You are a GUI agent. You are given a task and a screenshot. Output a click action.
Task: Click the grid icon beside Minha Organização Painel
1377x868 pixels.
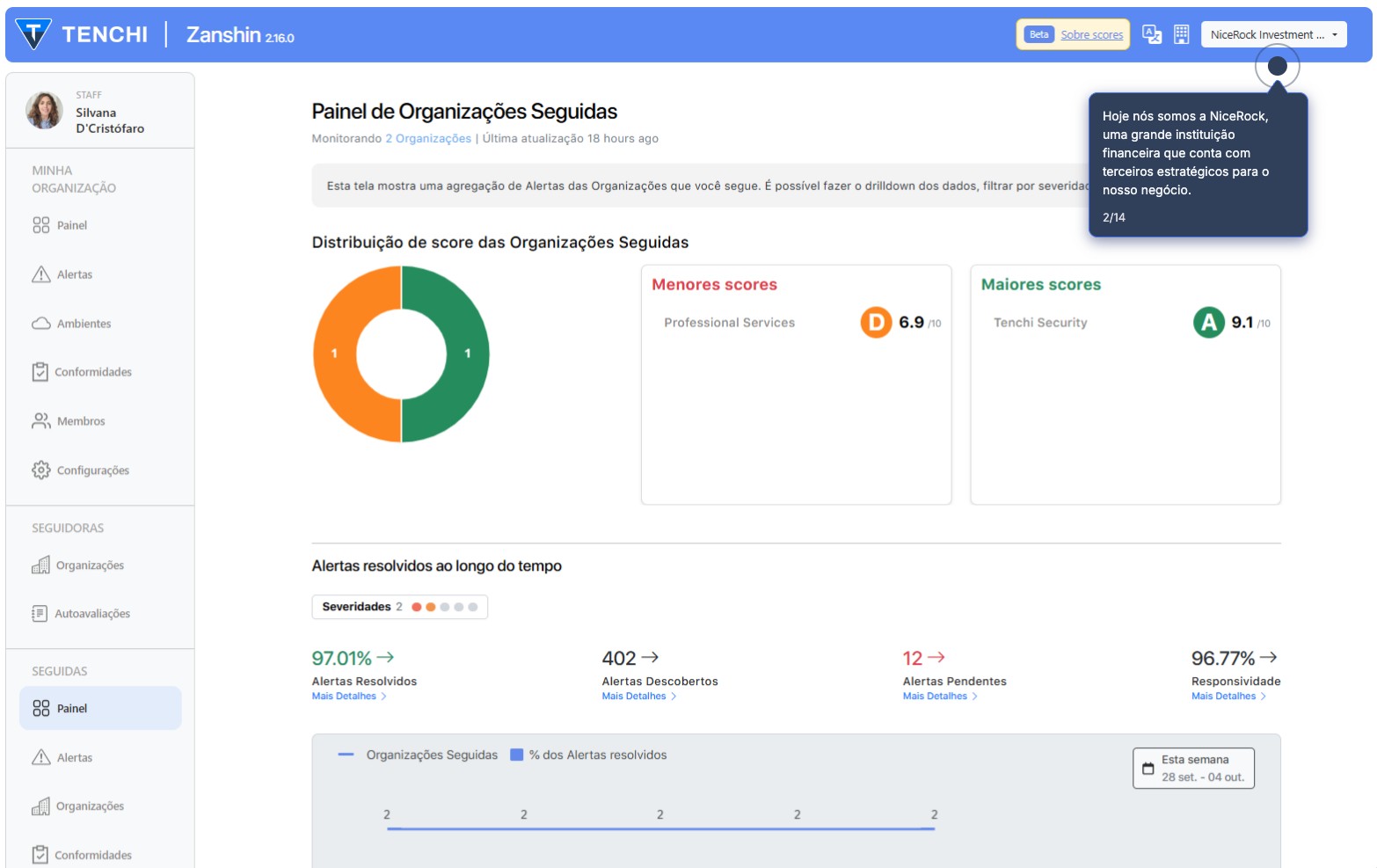[41, 225]
